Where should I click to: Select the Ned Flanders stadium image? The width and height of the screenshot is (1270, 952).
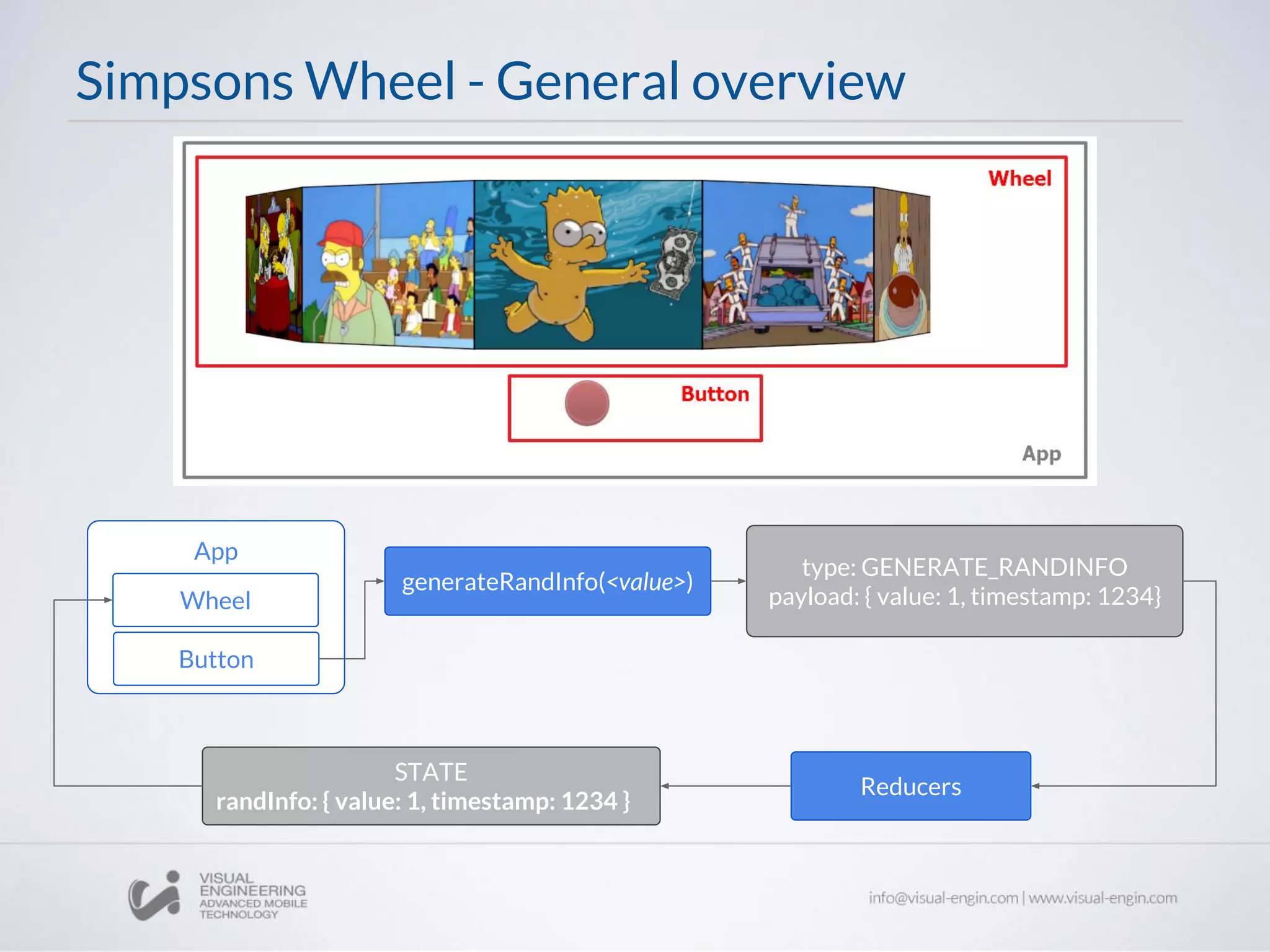pos(388,265)
